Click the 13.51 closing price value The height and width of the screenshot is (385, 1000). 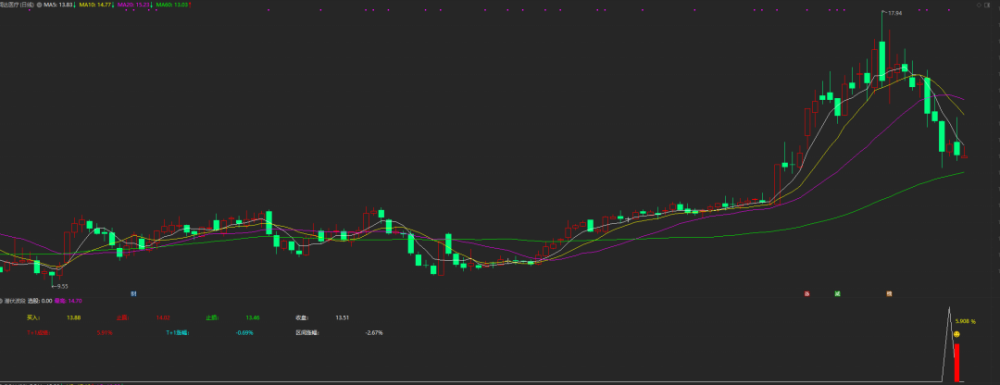pyautogui.click(x=342, y=317)
